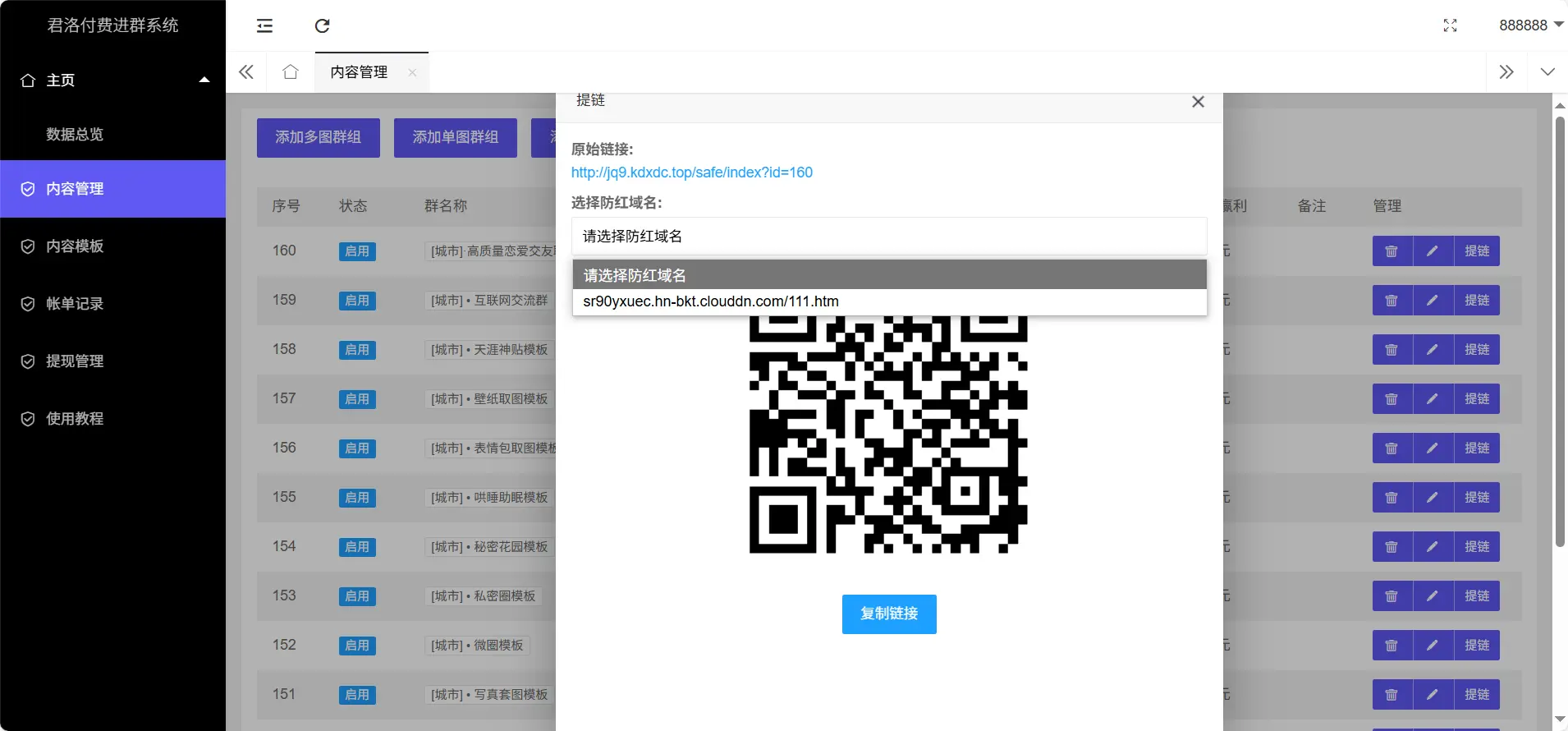Viewport: 1568px width, 731px height.
Task: Open the original link jq9.kdxdc.top
Action: coord(692,172)
